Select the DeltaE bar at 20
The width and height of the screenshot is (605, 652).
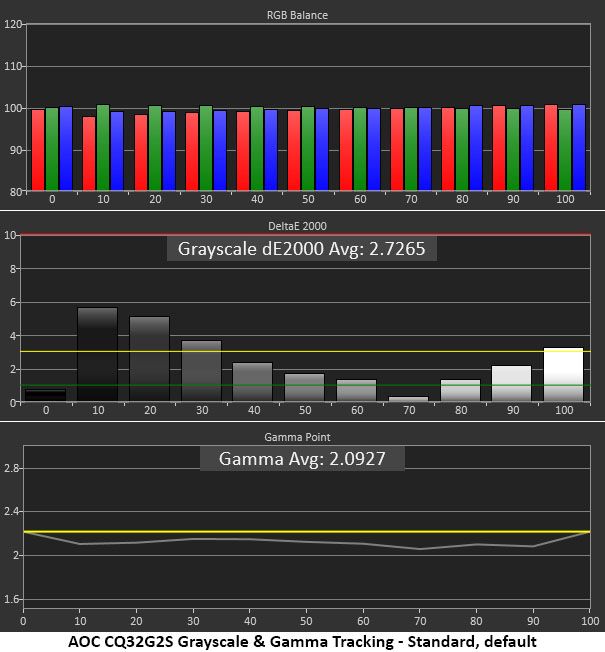coord(150,359)
